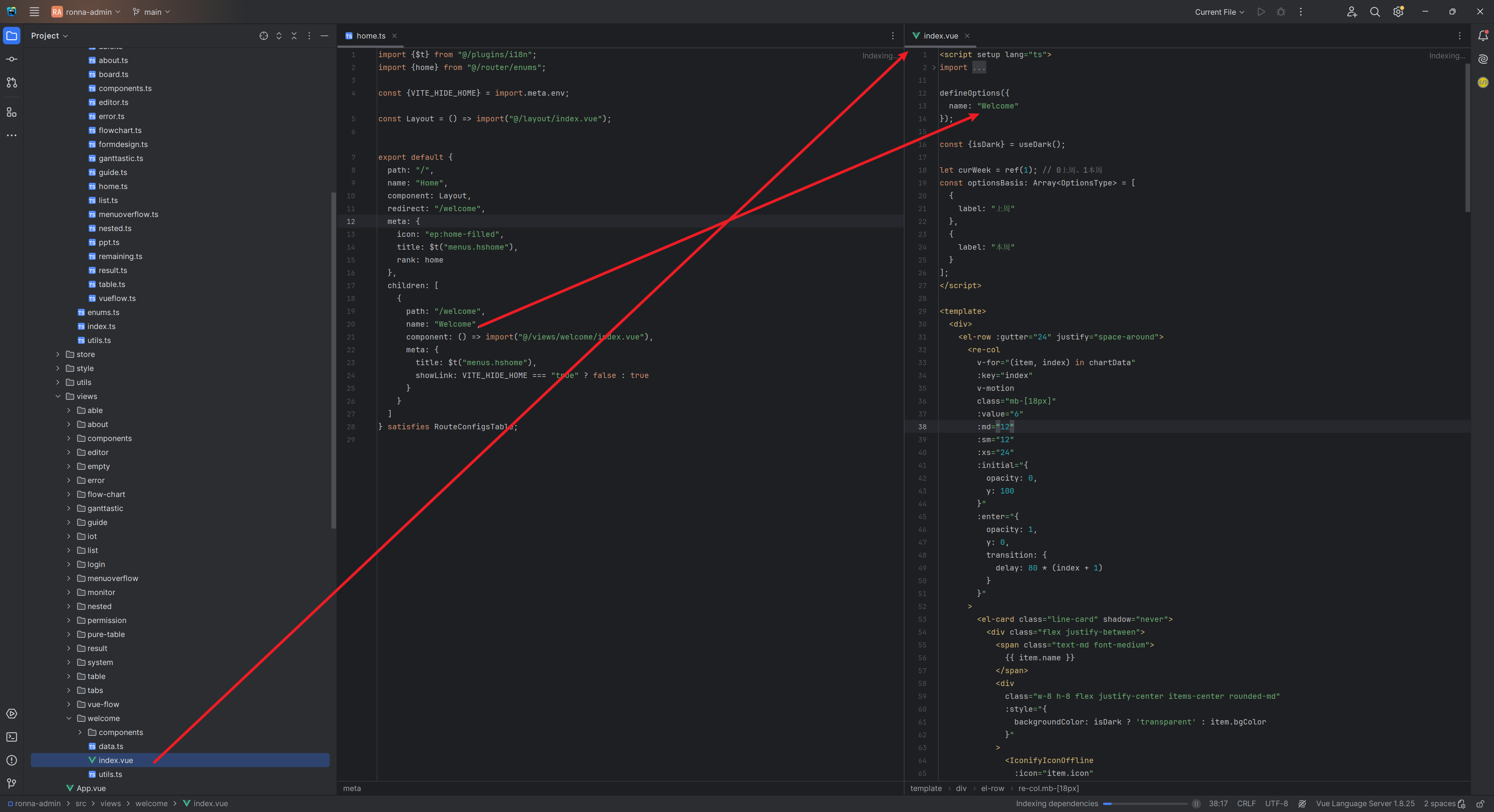Toggle inspections highlighting icon in status bar

pos(1302,803)
